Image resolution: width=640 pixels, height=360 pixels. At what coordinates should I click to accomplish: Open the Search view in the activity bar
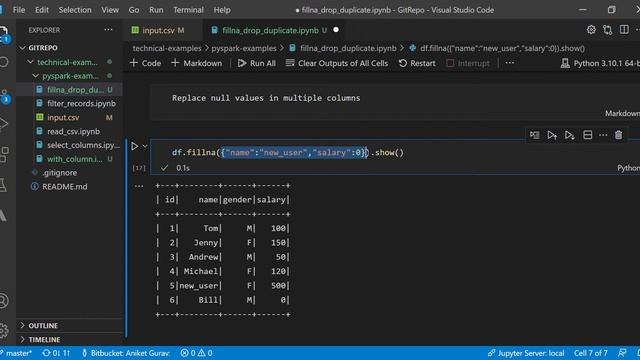pos(3,62)
